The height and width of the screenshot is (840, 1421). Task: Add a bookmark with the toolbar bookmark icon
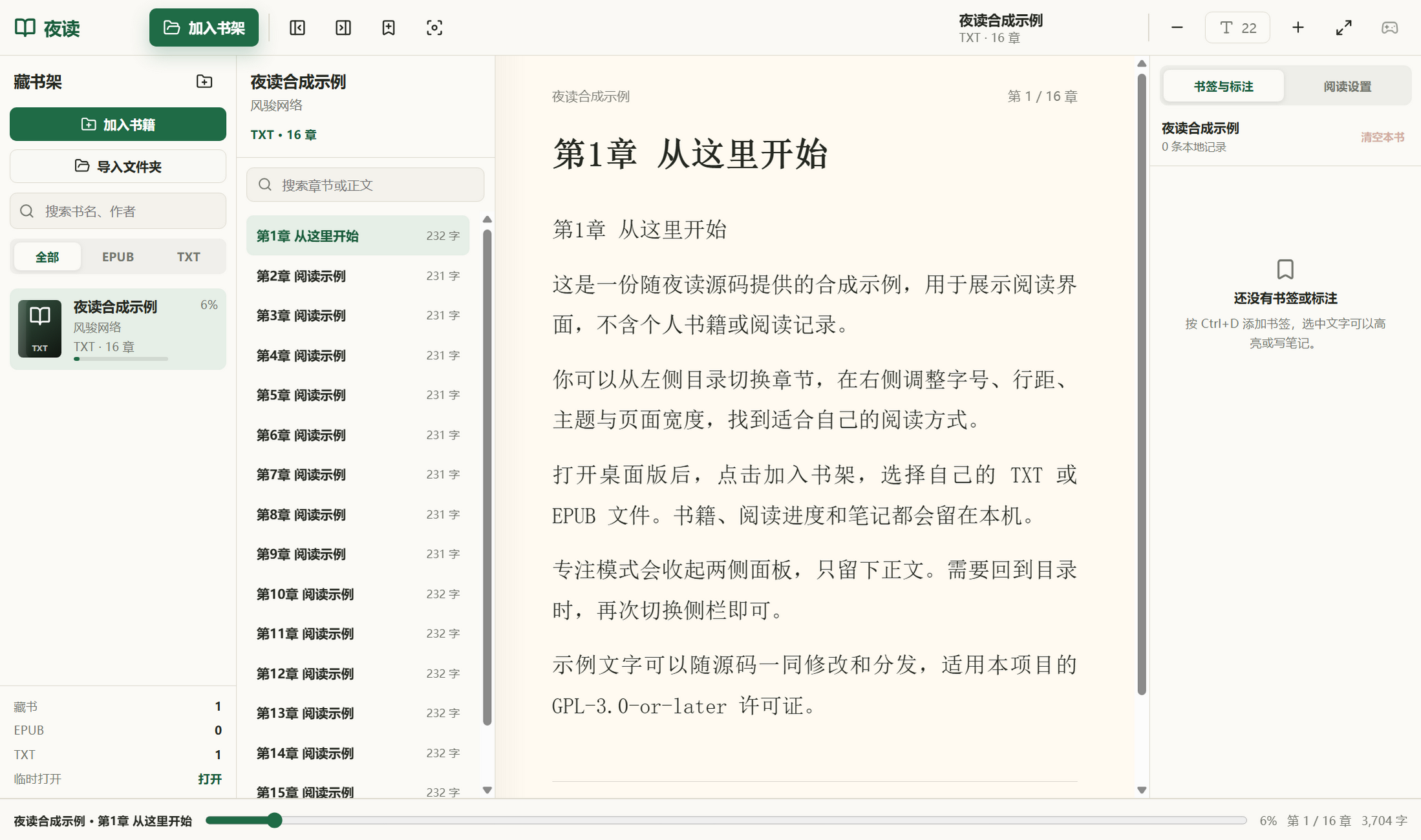389,28
